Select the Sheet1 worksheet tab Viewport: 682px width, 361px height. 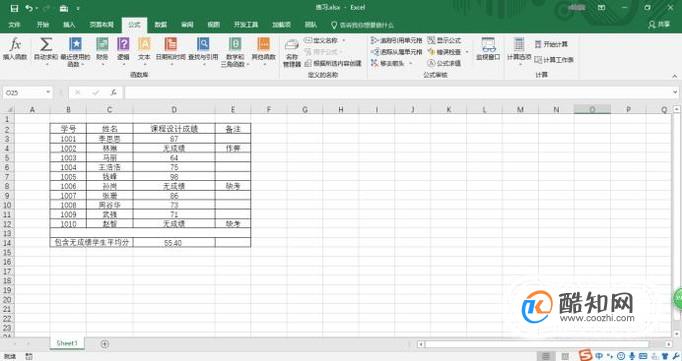pos(67,343)
